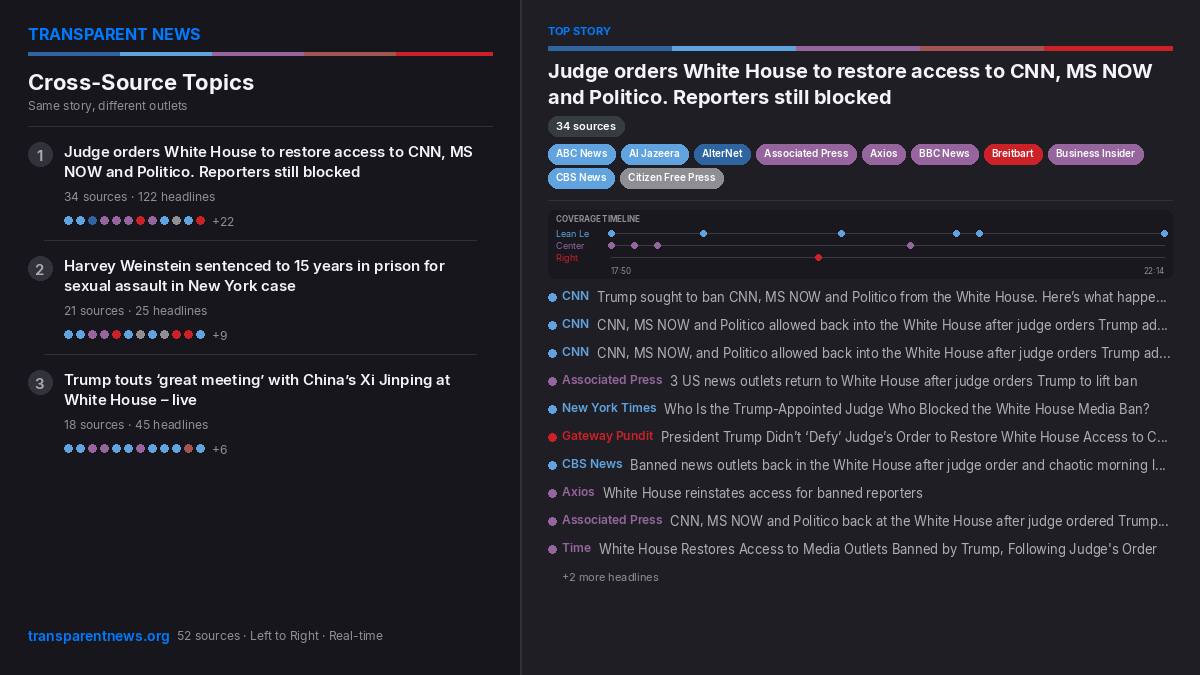
Task: Filter by the Al Jazeera chip
Action: [654, 154]
